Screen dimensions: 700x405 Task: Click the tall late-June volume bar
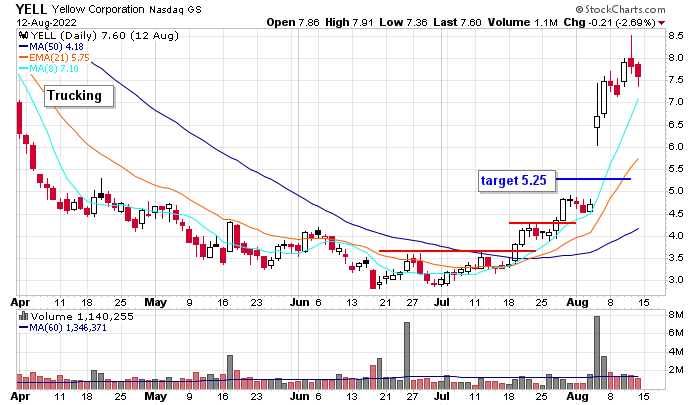tap(407, 356)
